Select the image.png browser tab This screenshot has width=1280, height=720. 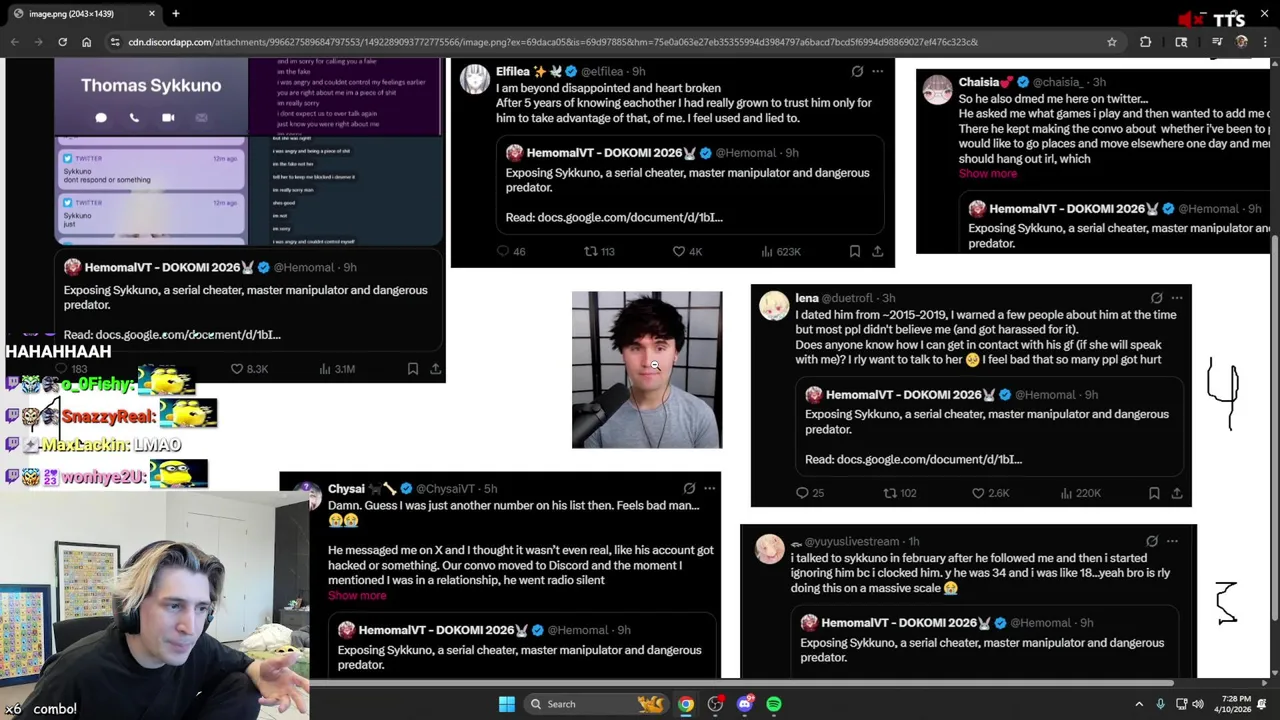coord(83,13)
